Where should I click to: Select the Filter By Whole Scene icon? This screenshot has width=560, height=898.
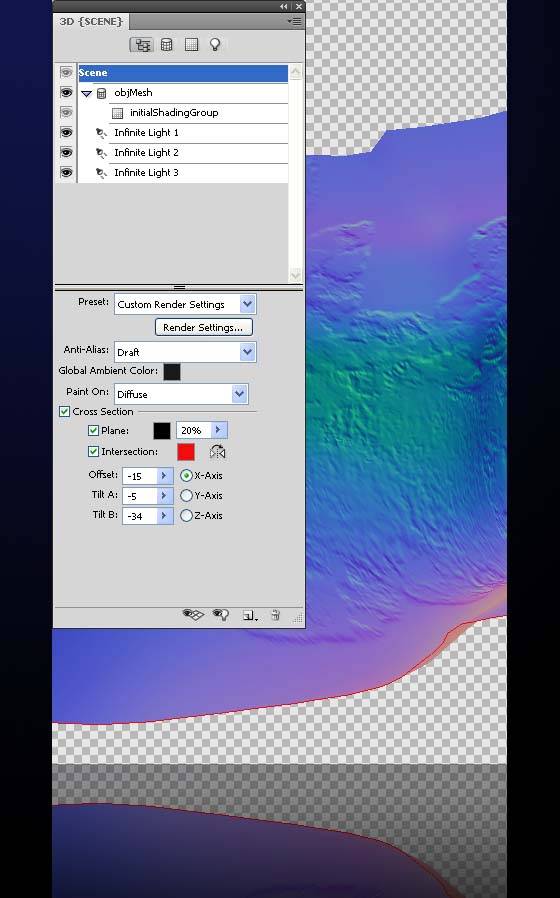pos(141,45)
